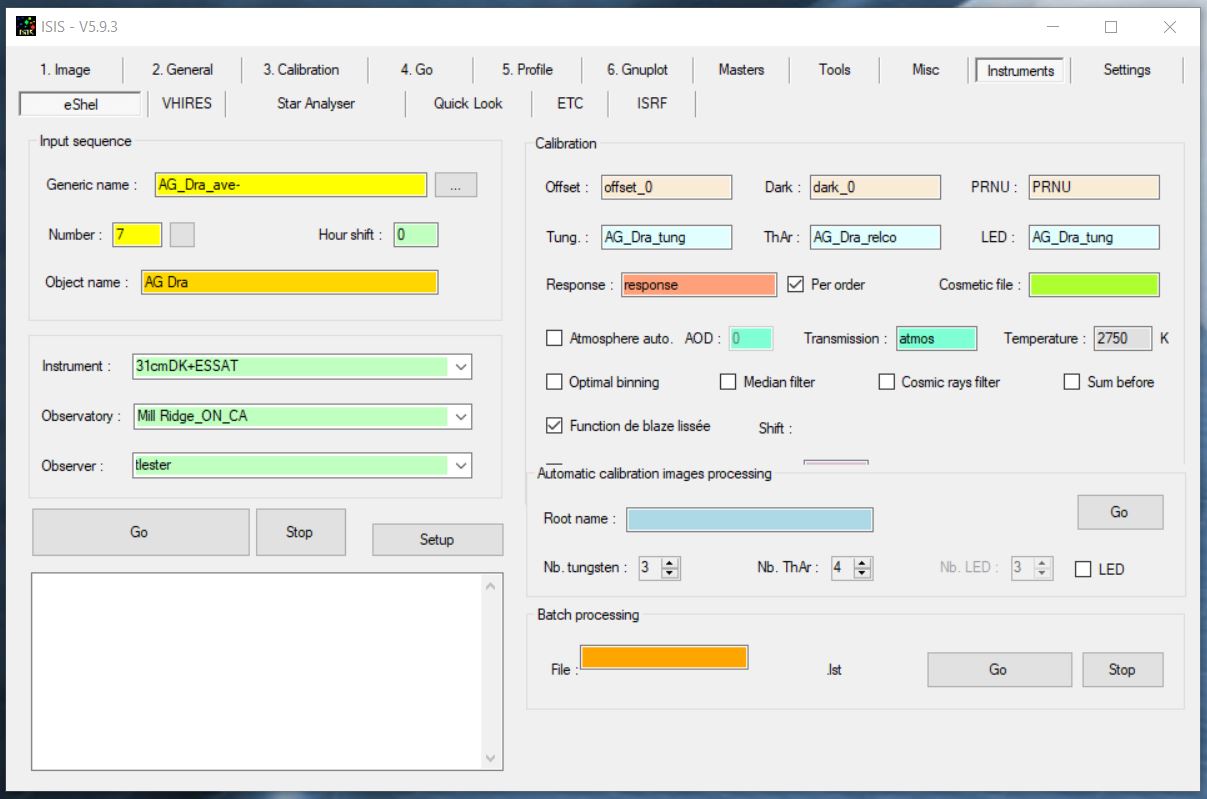Click the scroll-down arrow in the log box

pyautogui.click(x=490, y=759)
